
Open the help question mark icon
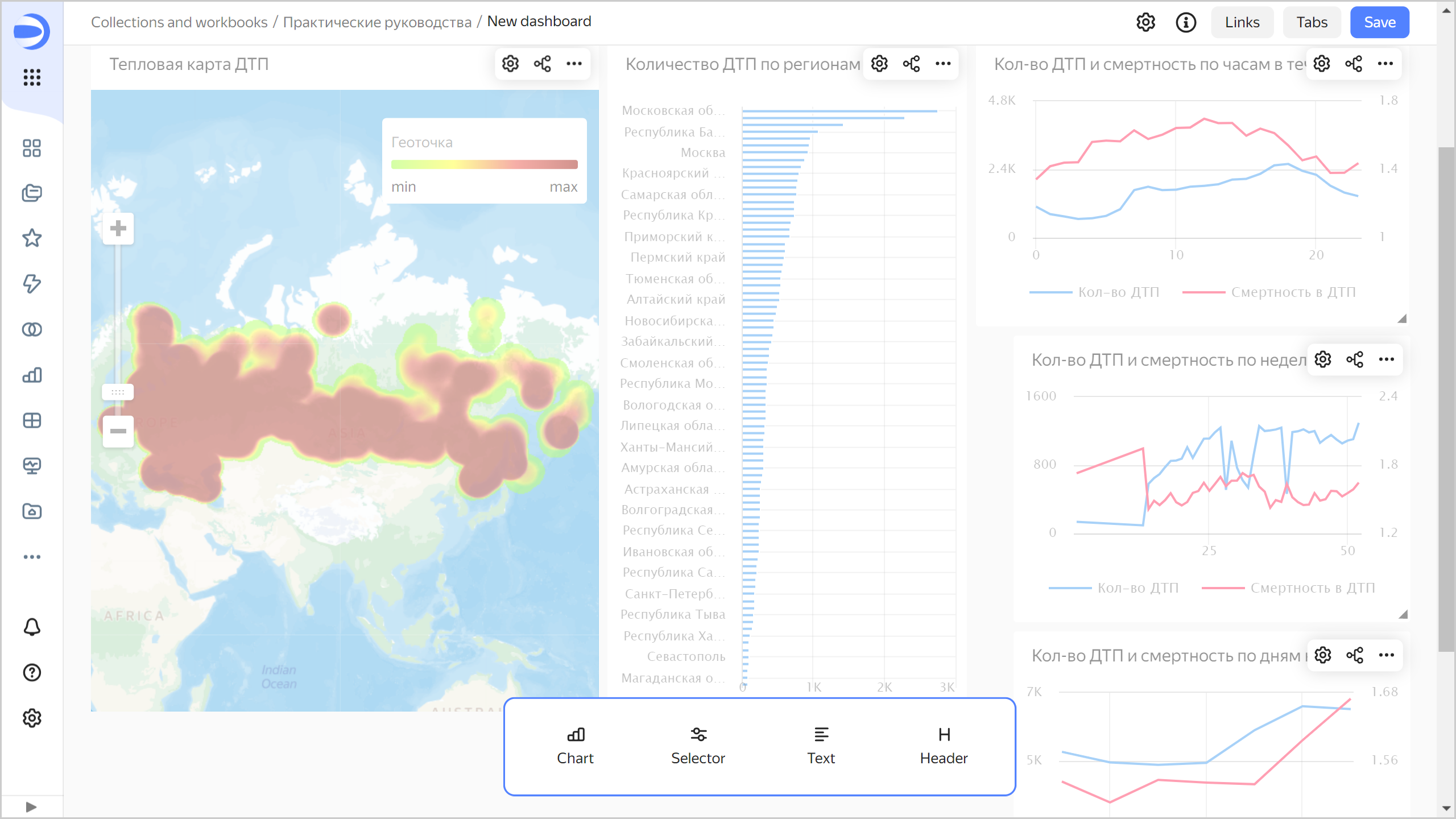pos(32,672)
